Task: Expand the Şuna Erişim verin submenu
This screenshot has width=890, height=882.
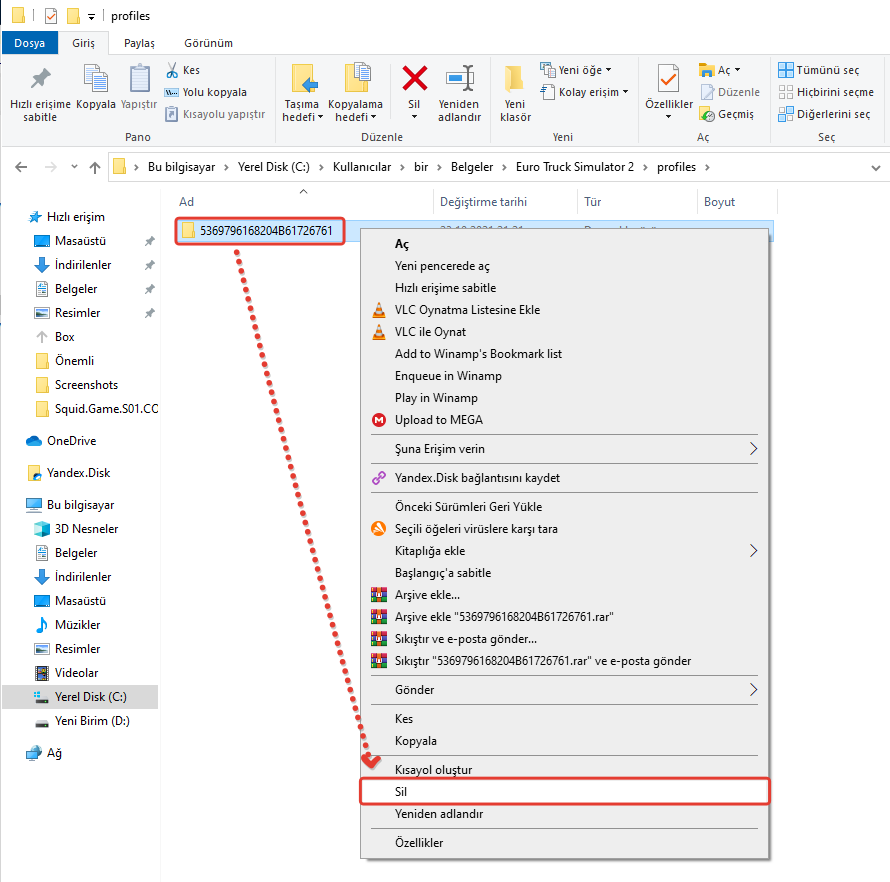Action: point(565,449)
